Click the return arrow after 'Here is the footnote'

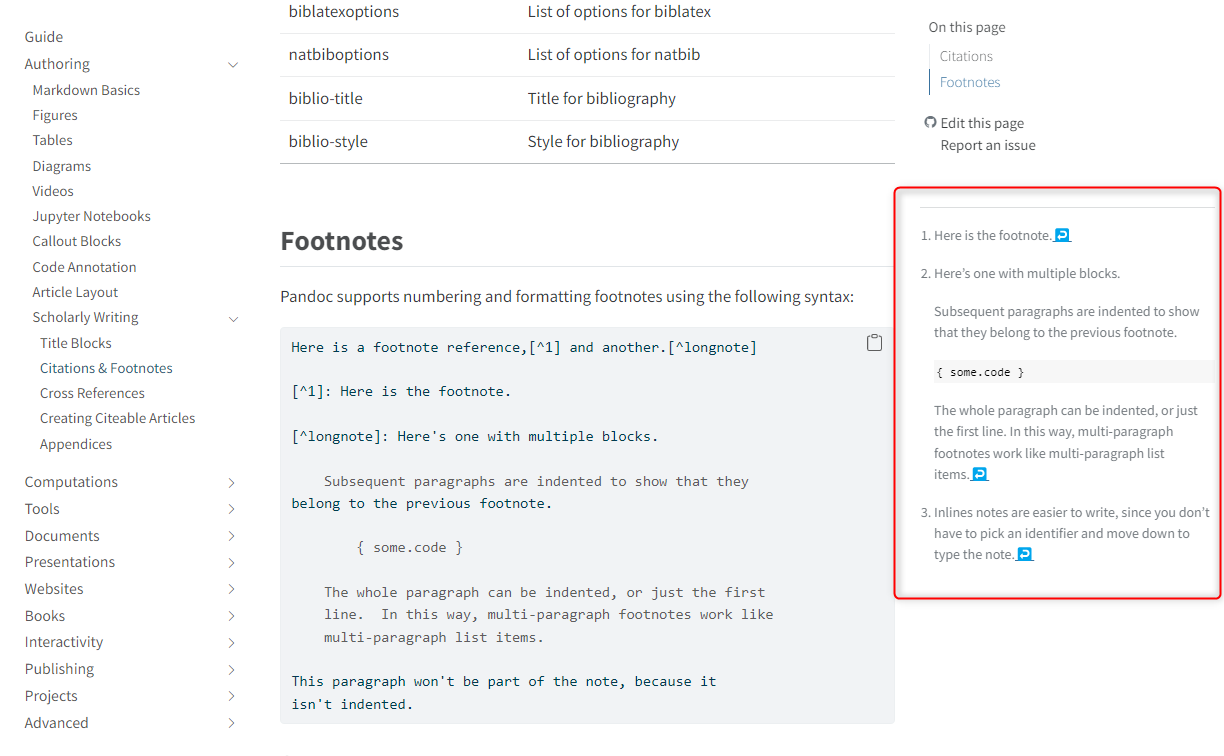[x=1062, y=234]
